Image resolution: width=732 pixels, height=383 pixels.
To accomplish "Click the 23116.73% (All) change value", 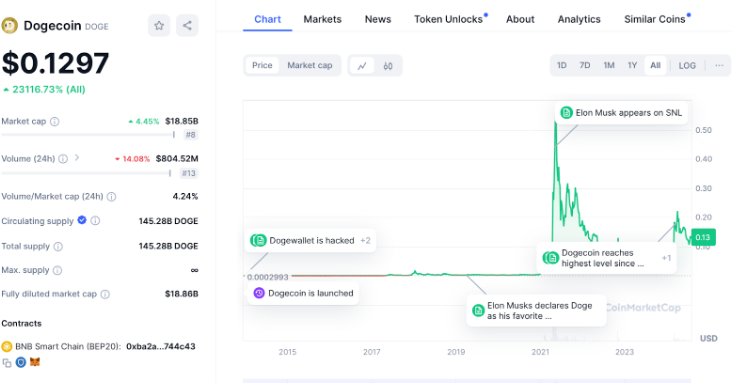I will click(49, 89).
